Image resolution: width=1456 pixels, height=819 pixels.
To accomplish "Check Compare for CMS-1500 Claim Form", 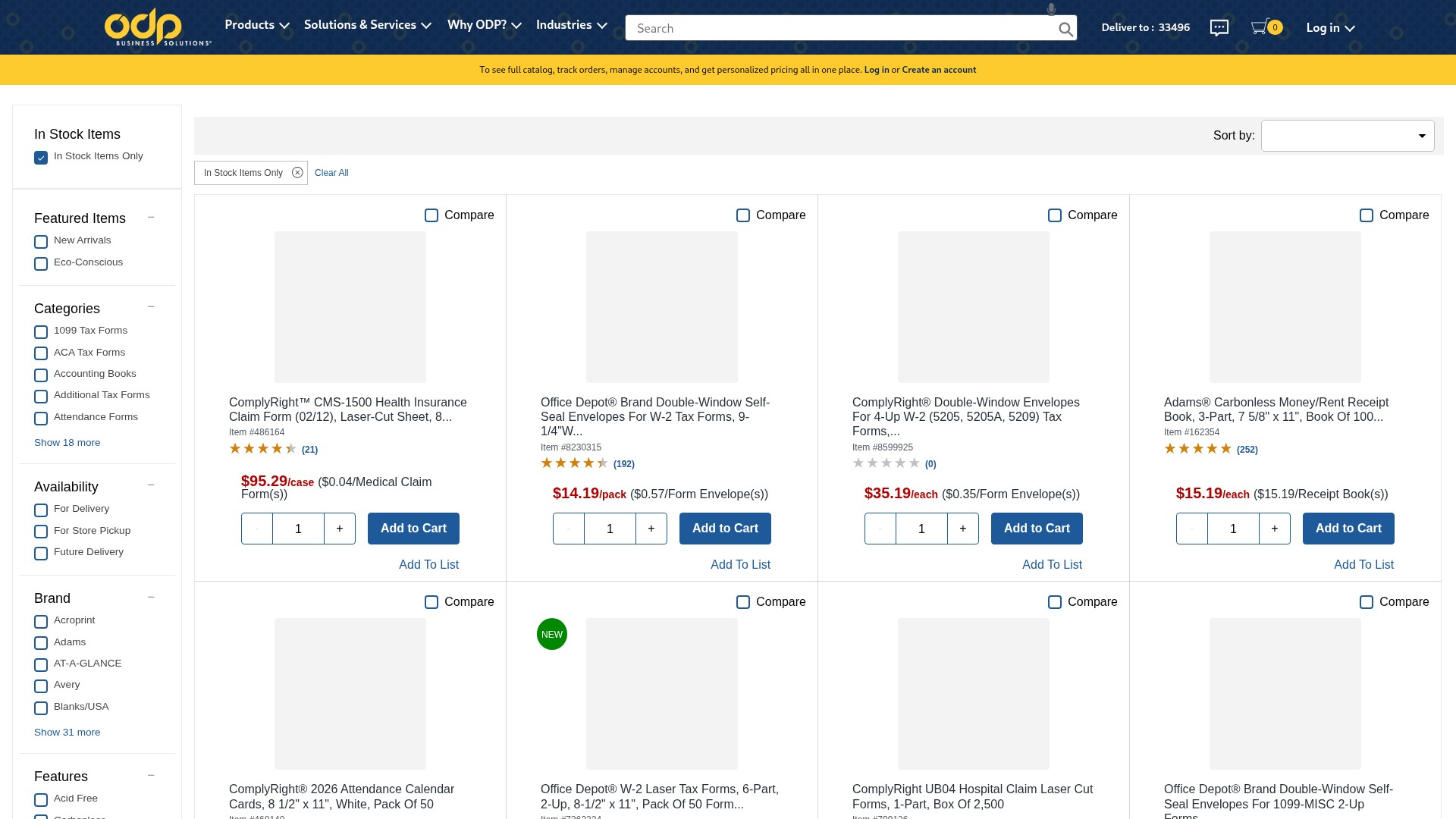I will click(431, 215).
